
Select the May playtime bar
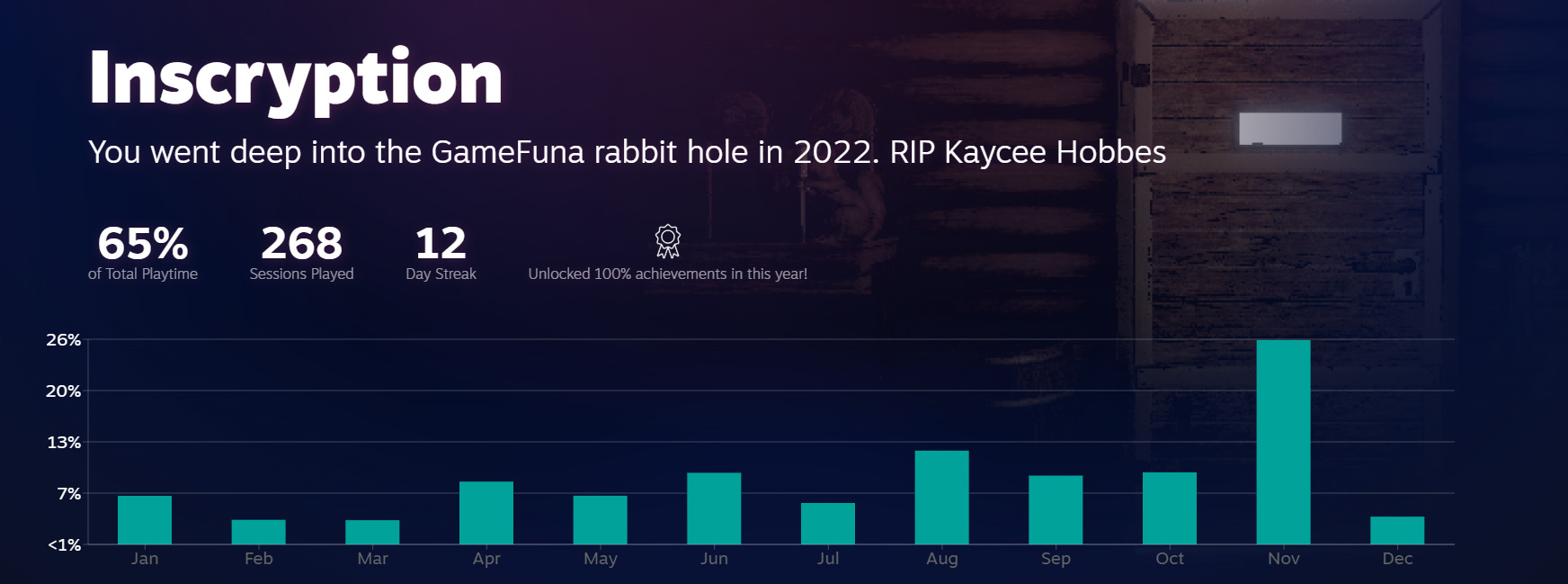coord(601,520)
